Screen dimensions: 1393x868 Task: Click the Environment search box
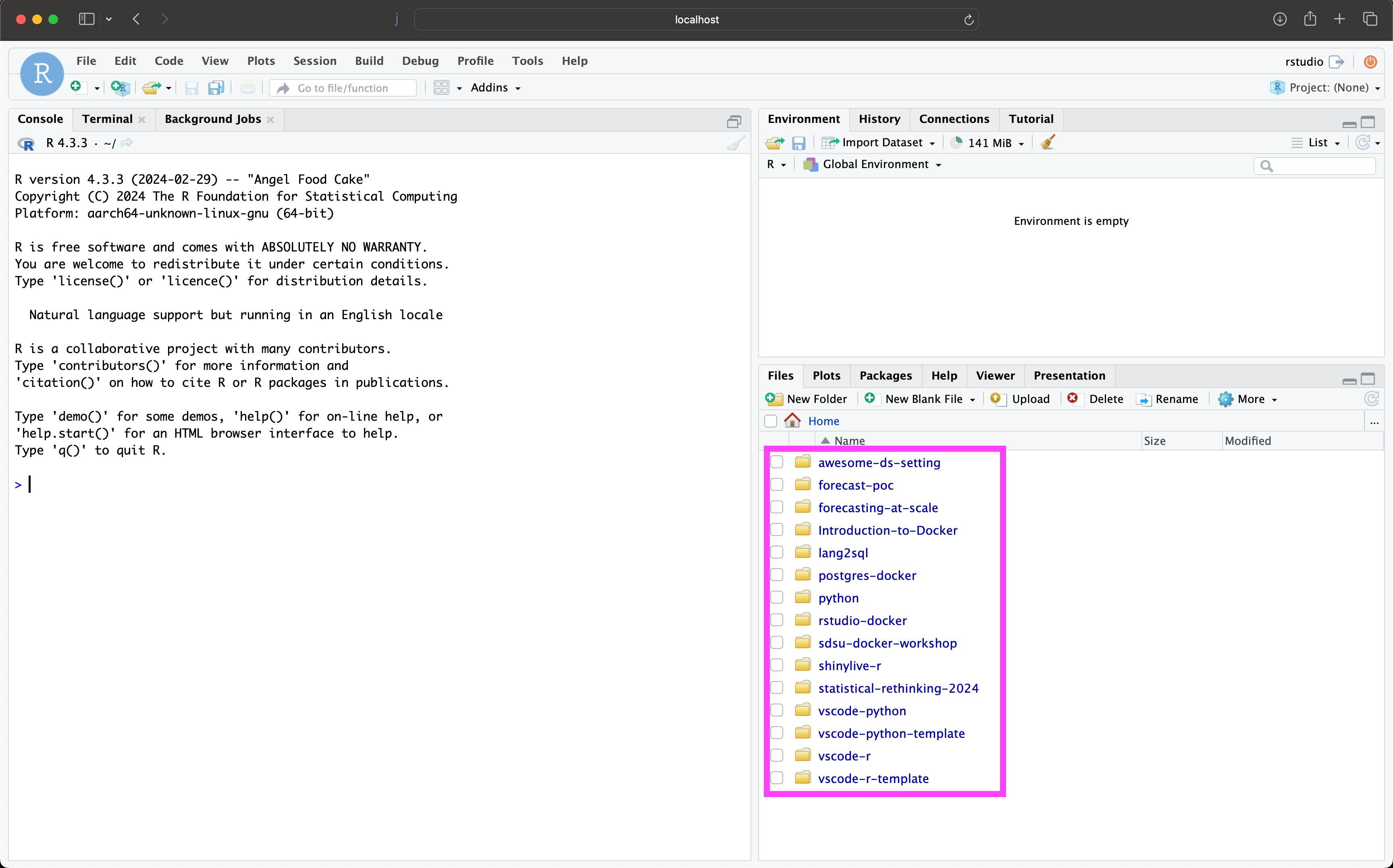click(x=1314, y=166)
